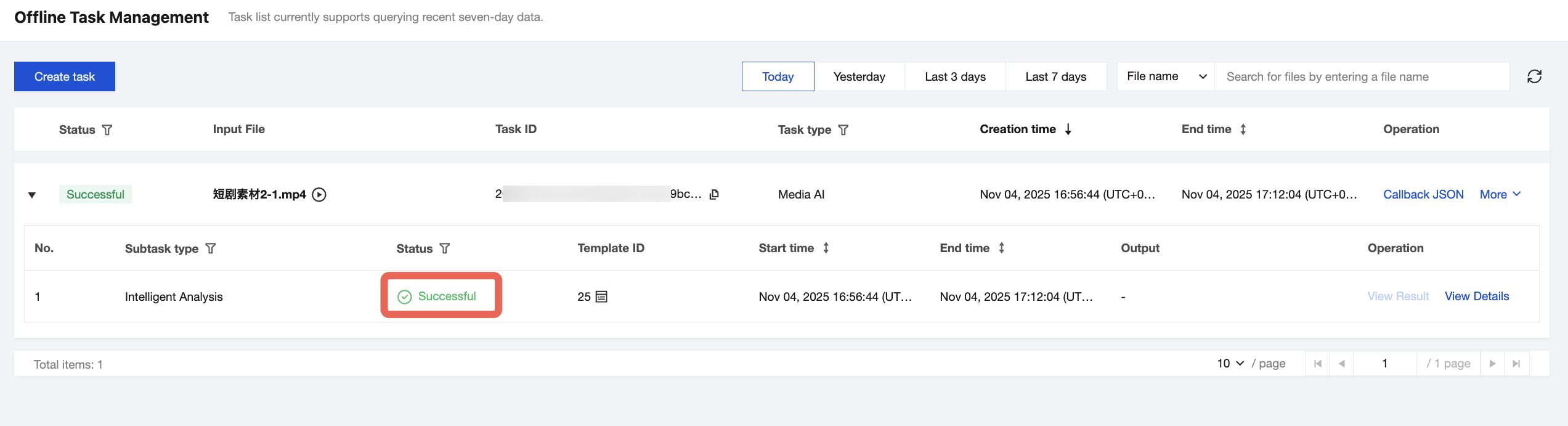Screen dimensions: 1568x426
Task: Select the Yesterday time range tab
Action: click(x=859, y=76)
